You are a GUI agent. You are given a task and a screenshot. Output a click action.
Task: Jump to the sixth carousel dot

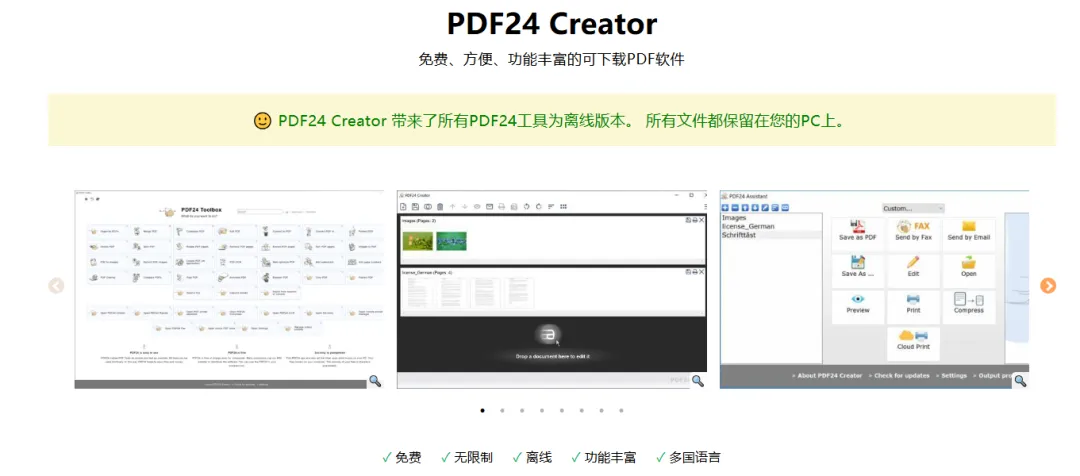pyautogui.click(x=581, y=410)
